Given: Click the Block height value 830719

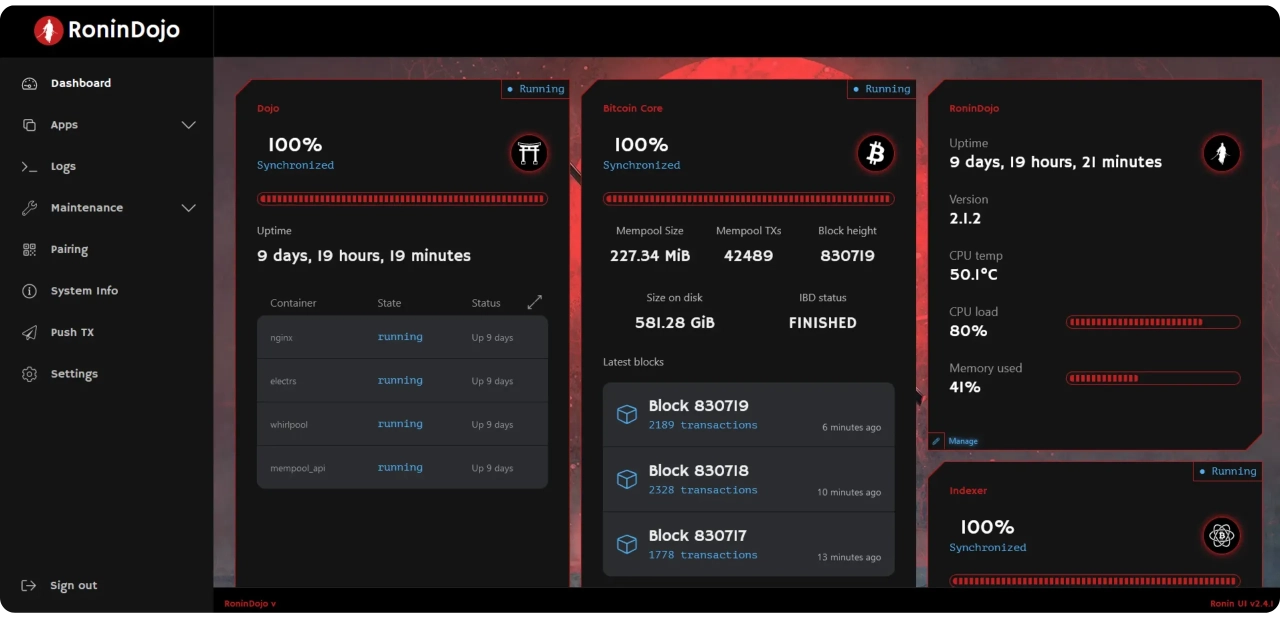Looking at the screenshot, I should [847, 256].
